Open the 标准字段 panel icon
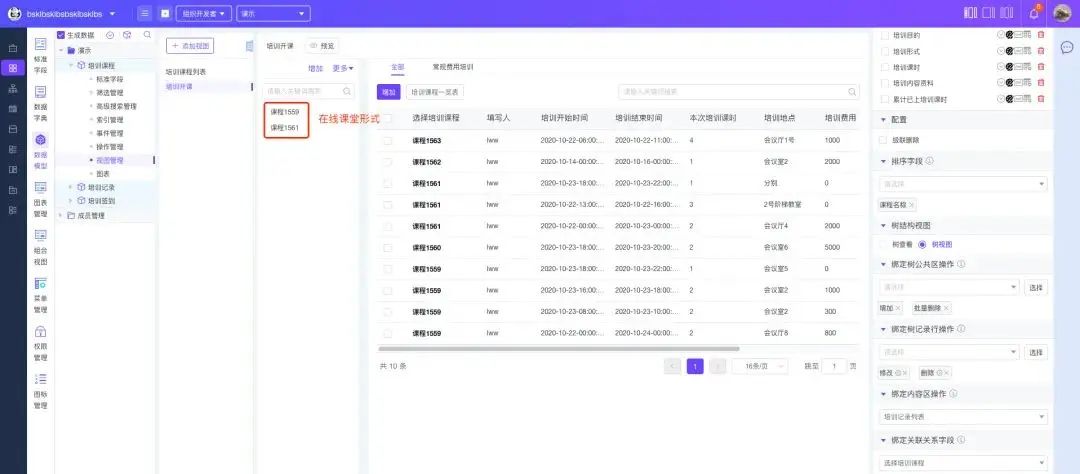The height and width of the screenshot is (474, 1080). (41, 44)
